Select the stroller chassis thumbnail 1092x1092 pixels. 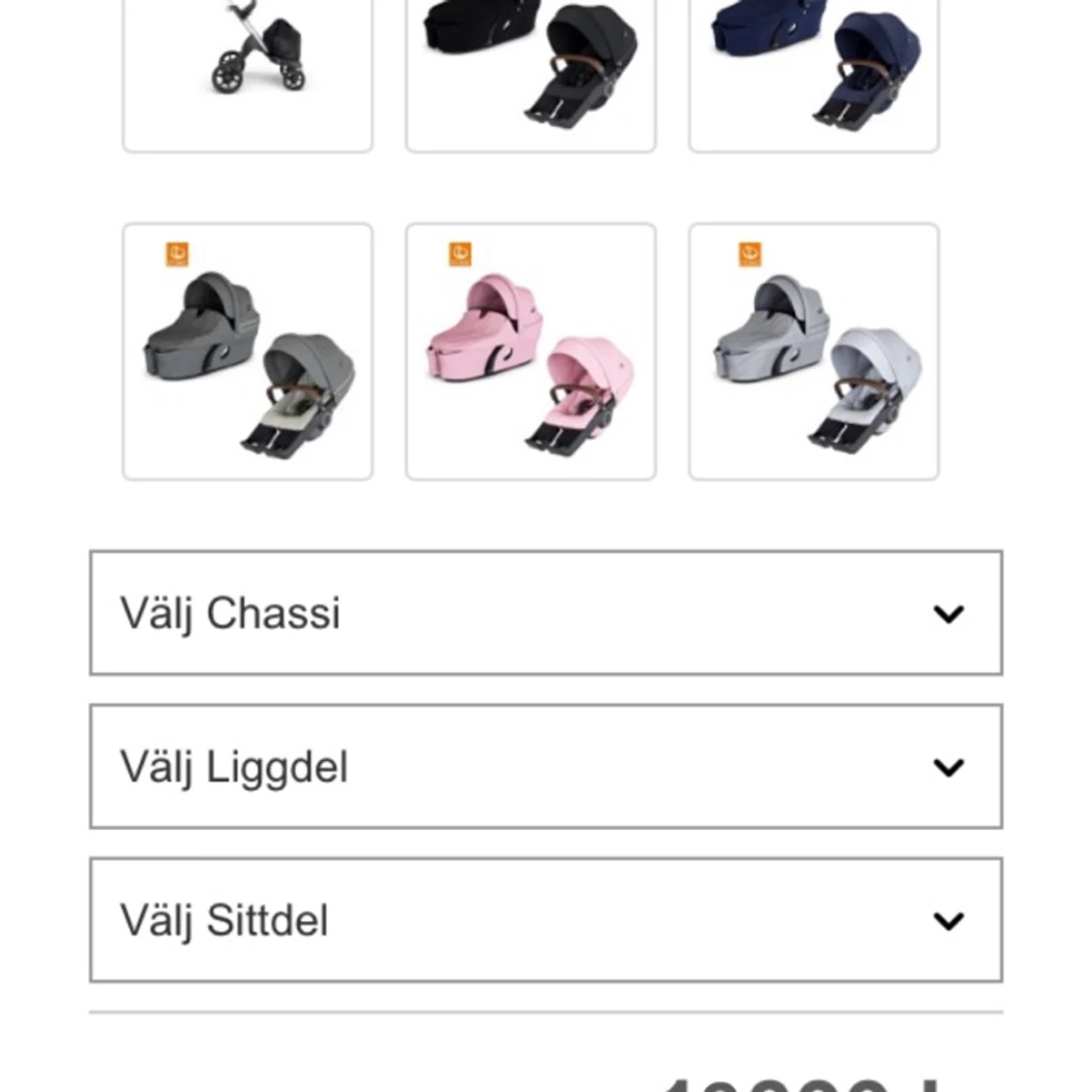tap(248, 73)
